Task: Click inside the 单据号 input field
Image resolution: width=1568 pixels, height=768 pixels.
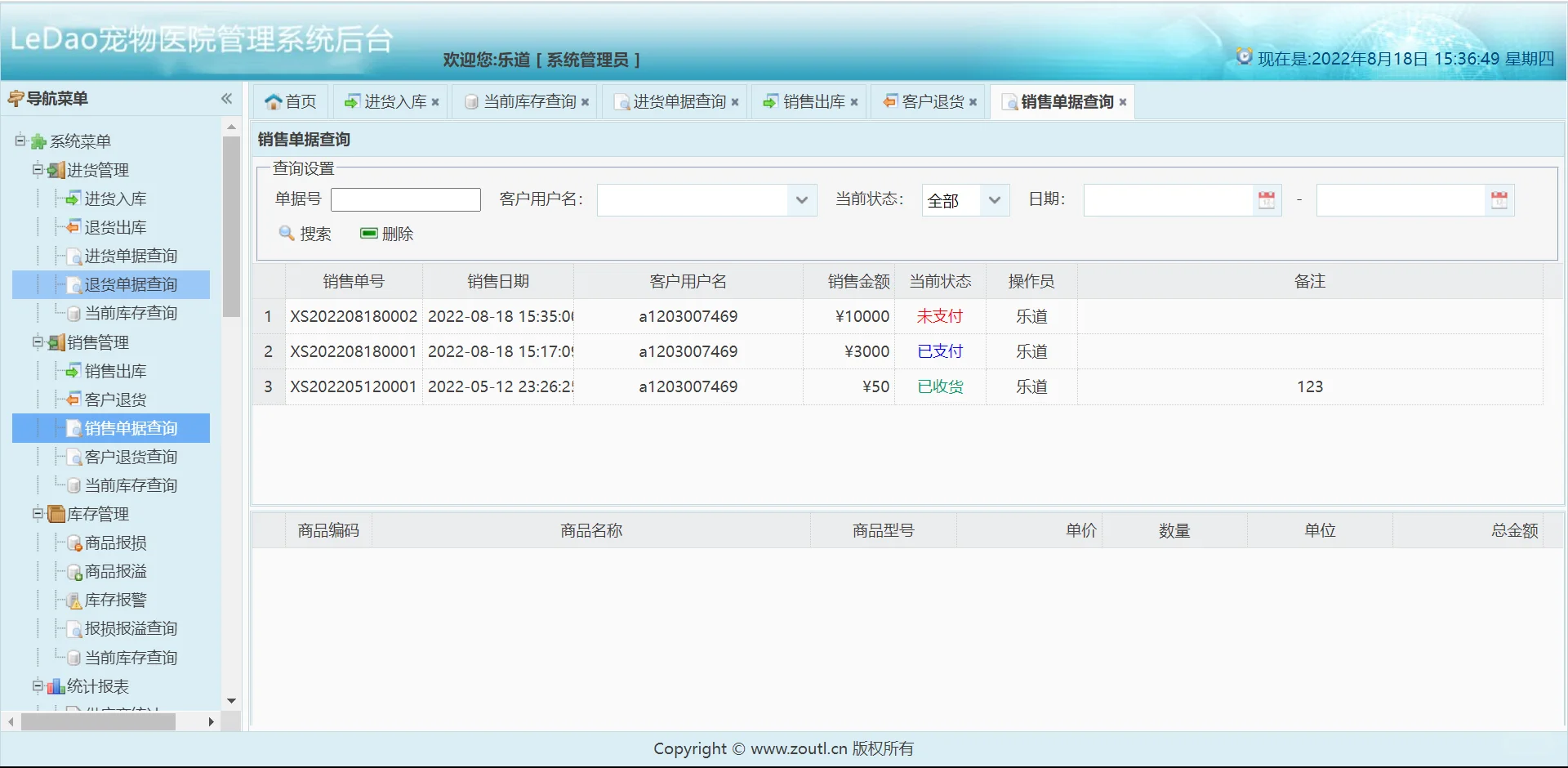Action: click(405, 199)
